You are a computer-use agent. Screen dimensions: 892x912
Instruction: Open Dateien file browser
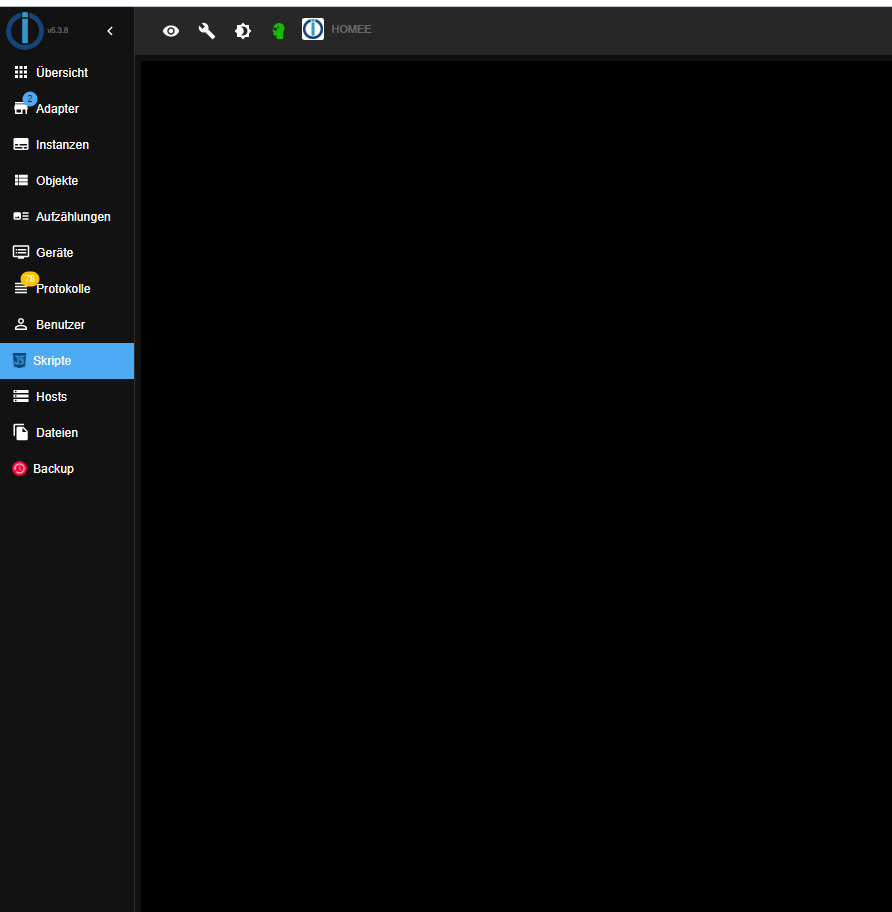coord(67,433)
